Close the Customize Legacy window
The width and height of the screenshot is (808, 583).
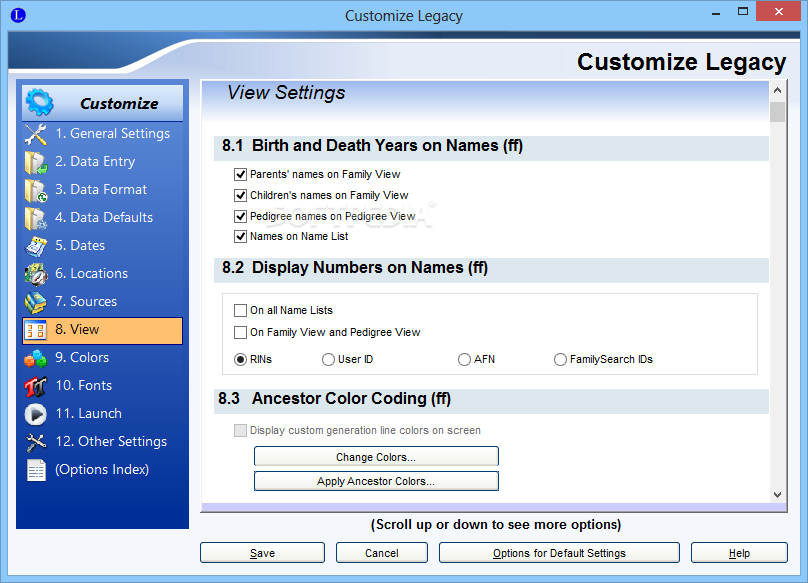(779, 11)
